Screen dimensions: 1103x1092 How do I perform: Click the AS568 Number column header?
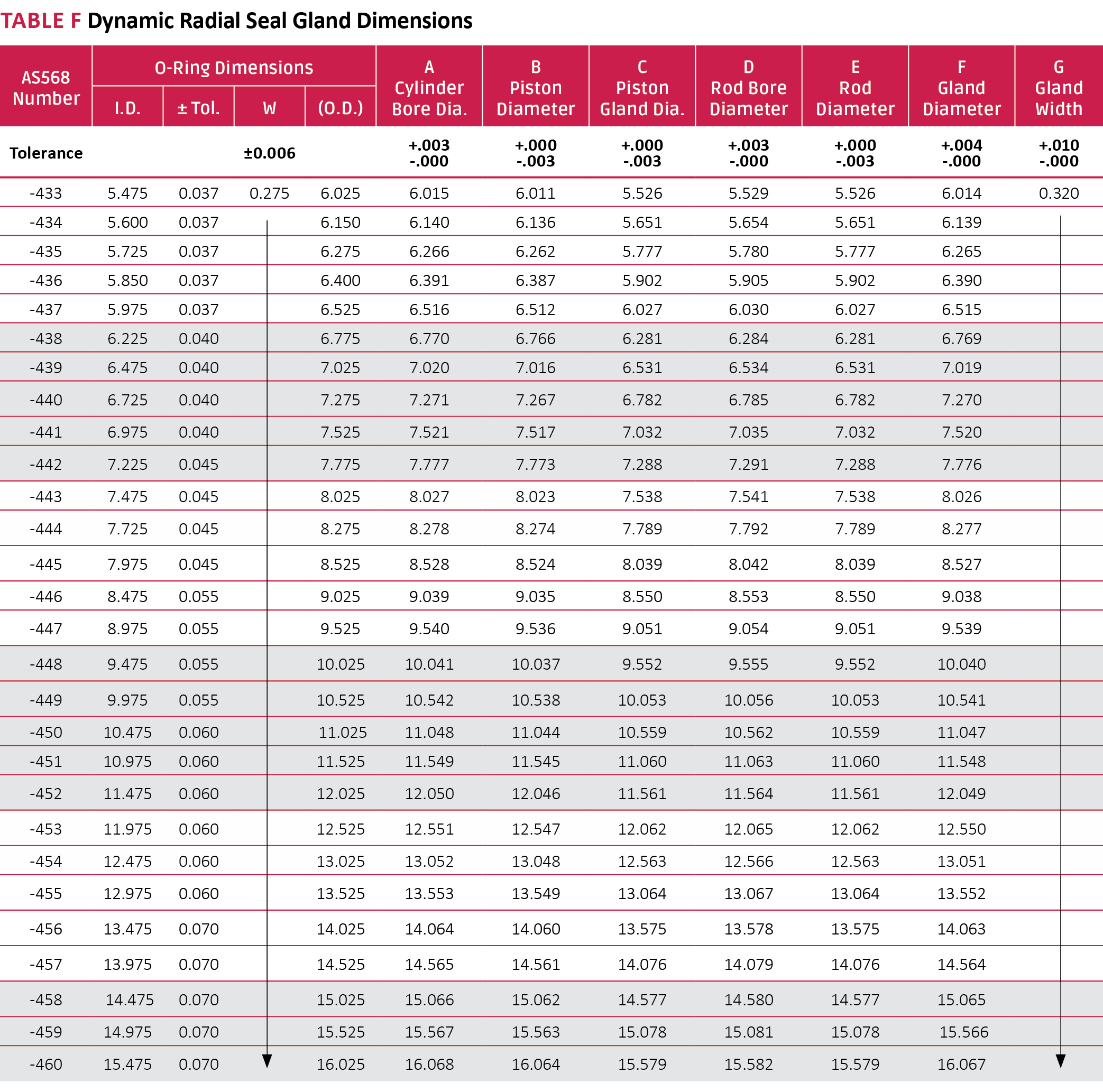coord(45,87)
